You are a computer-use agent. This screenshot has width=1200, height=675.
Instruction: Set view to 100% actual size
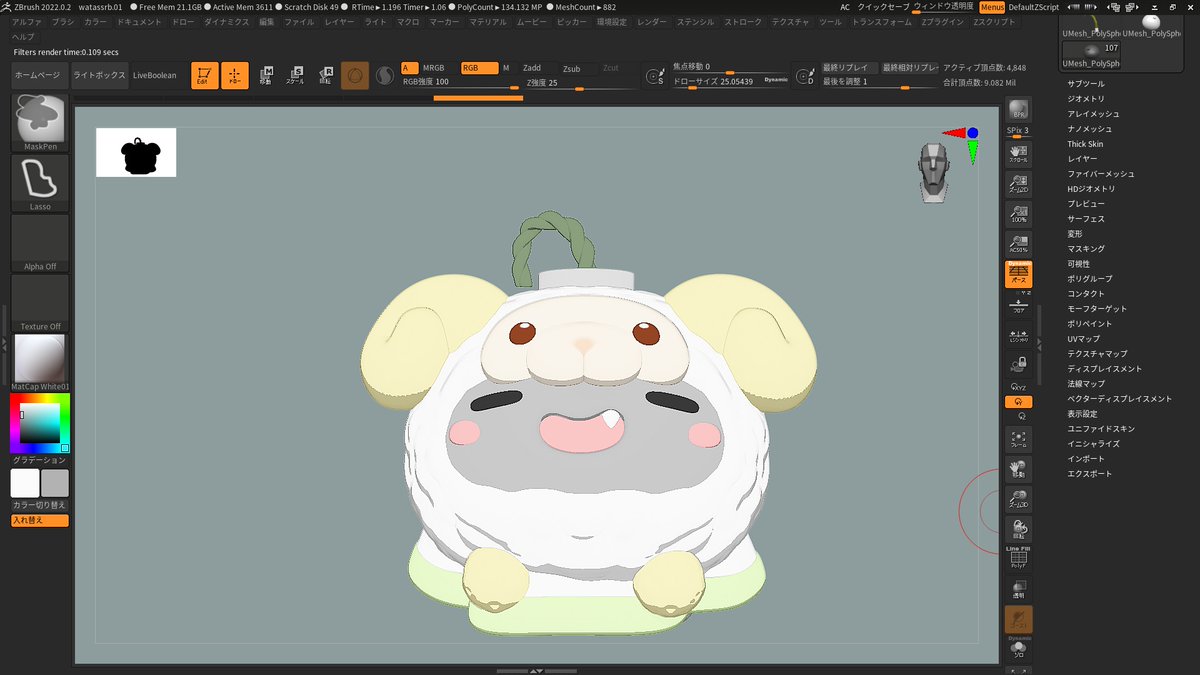(x=1018, y=214)
